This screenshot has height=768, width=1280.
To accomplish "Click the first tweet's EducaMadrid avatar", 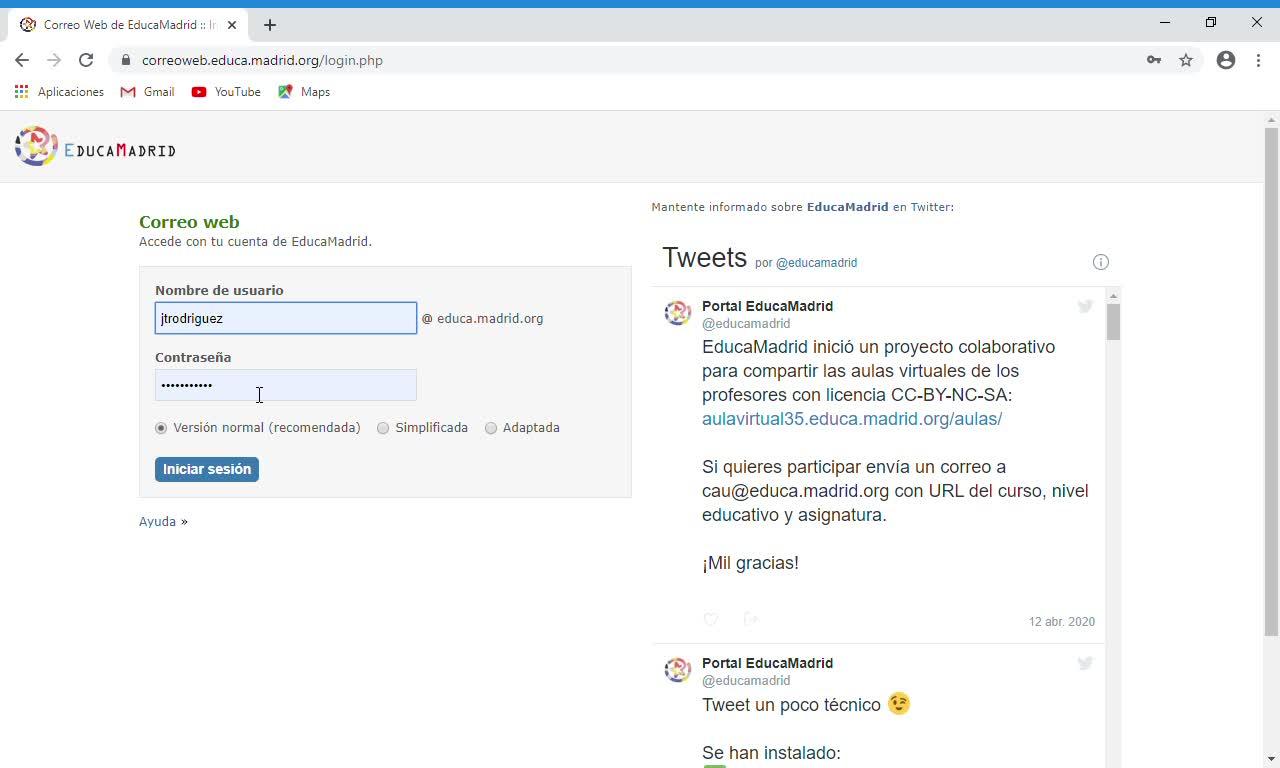I will 678,312.
